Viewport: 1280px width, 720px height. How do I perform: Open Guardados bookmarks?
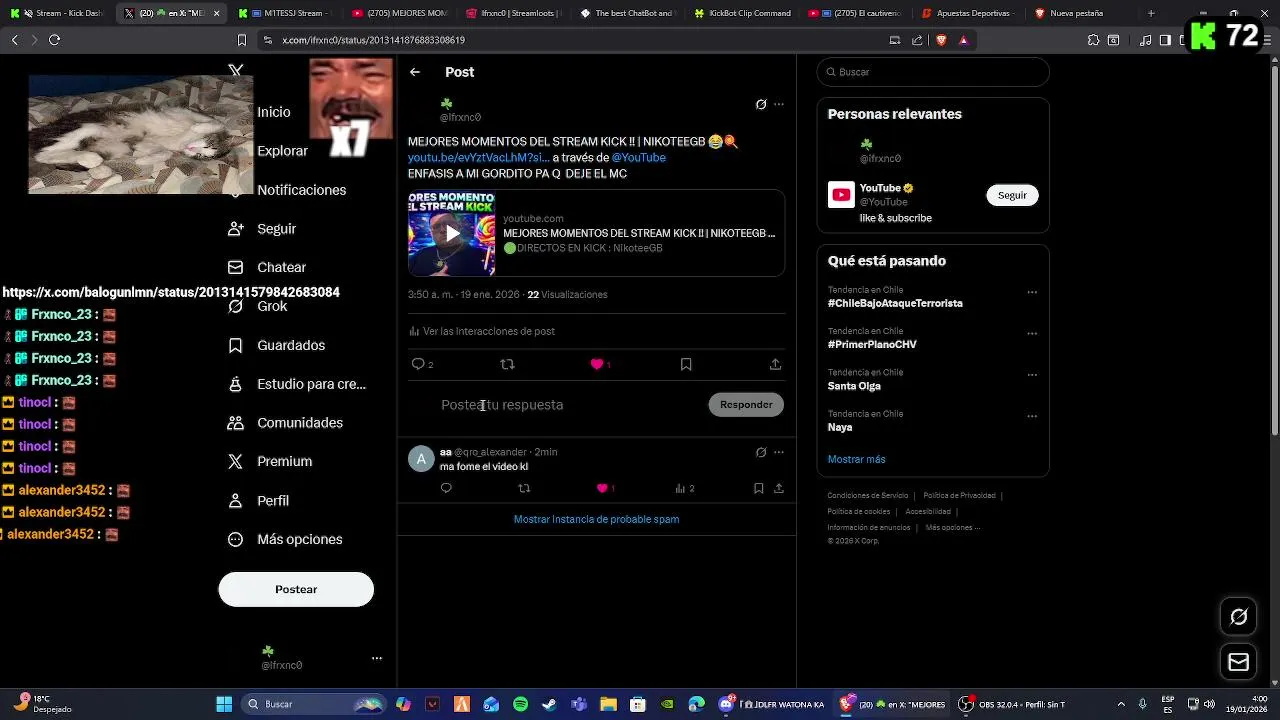pos(291,345)
